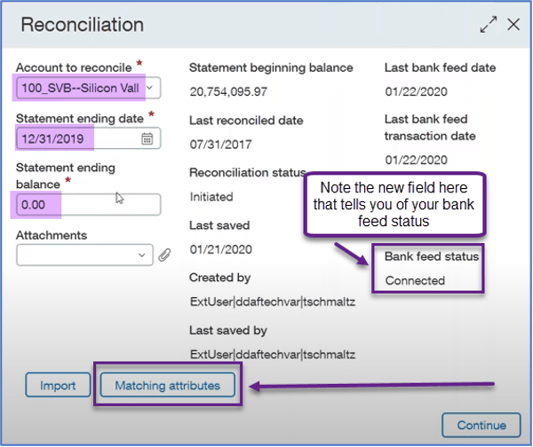Attach a file using the paperclip icon
Image resolution: width=533 pixels, height=447 pixels.
[165, 255]
